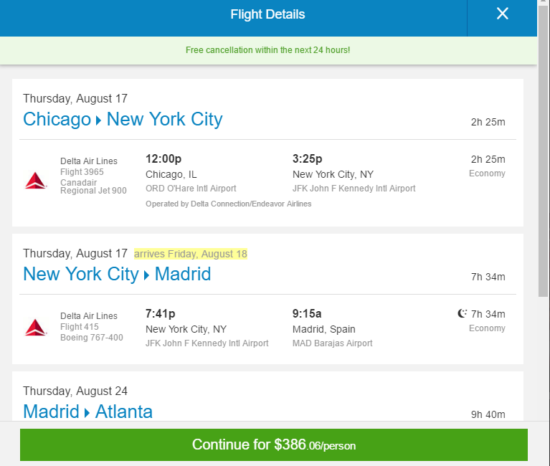Click the Operated by Delta Connection/Endeavor note
This screenshot has width=550, height=466.
click(228, 204)
